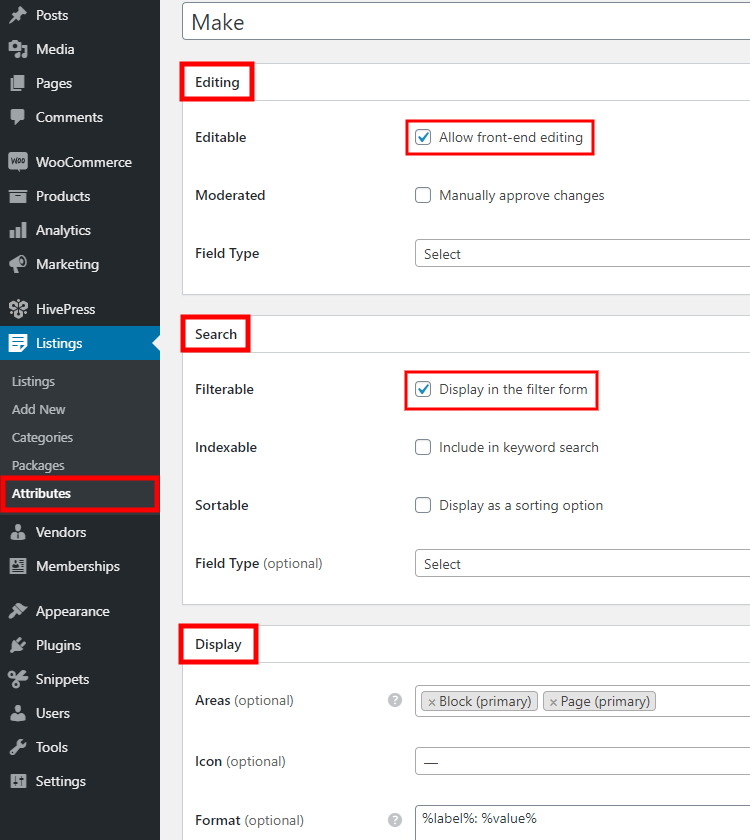The image size is (750, 840).
Task: Open the Add New listings page
Action: [x=38, y=409]
